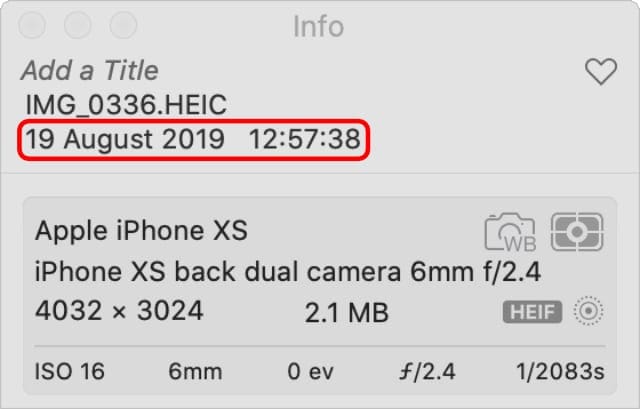This screenshot has width=640, height=409.
Task: Click the time 12:57:38
Action: click(304, 139)
